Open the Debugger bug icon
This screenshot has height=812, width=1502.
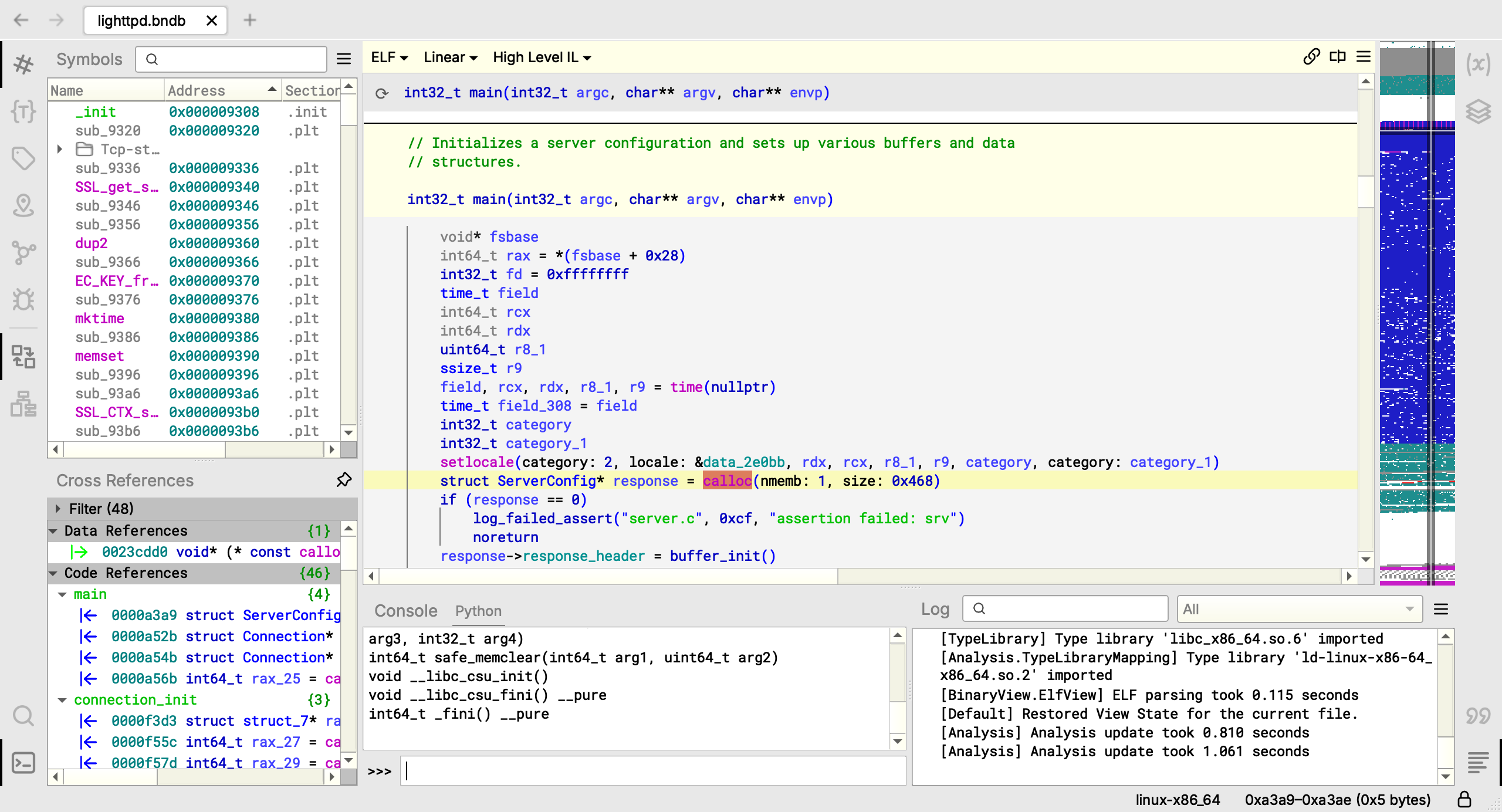click(x=23, y=300)
